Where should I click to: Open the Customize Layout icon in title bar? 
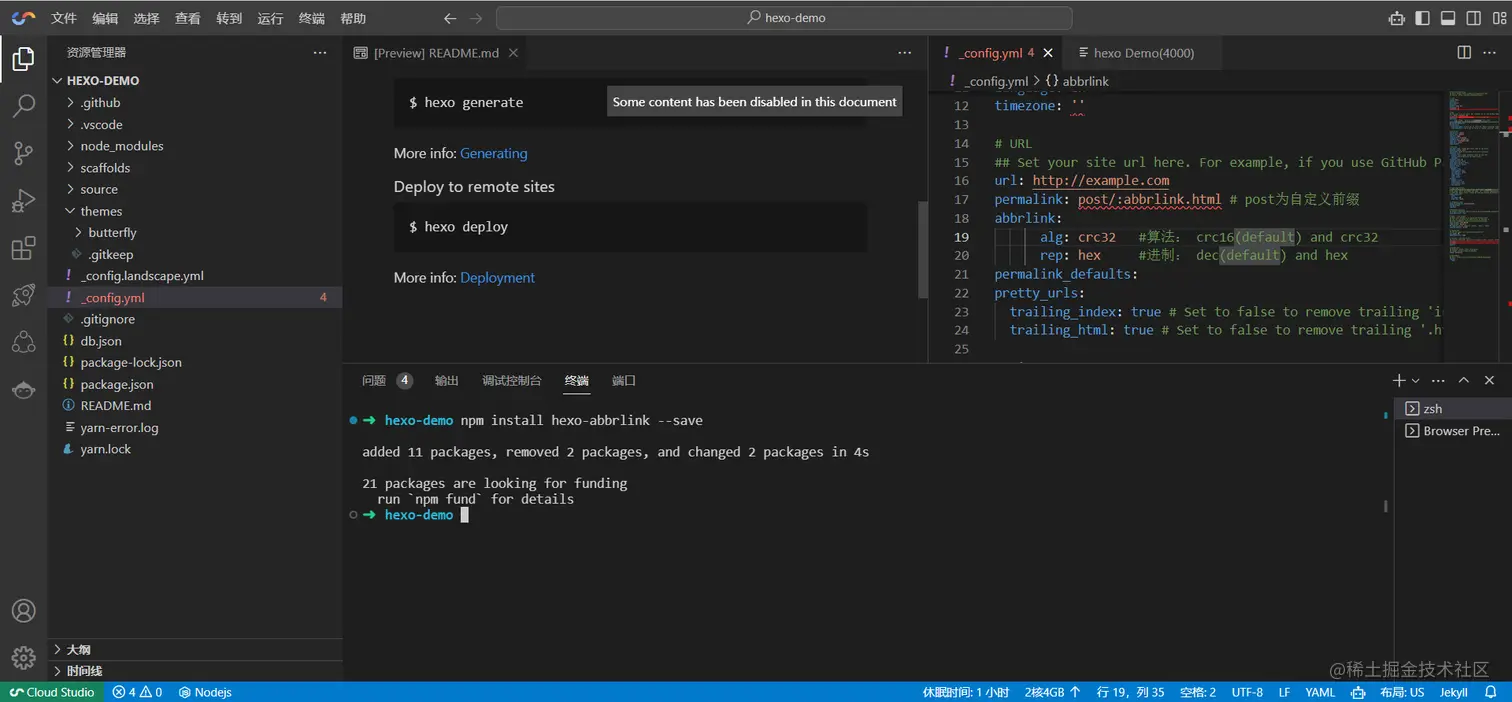pyautogui.click(x=1499, y=18)
